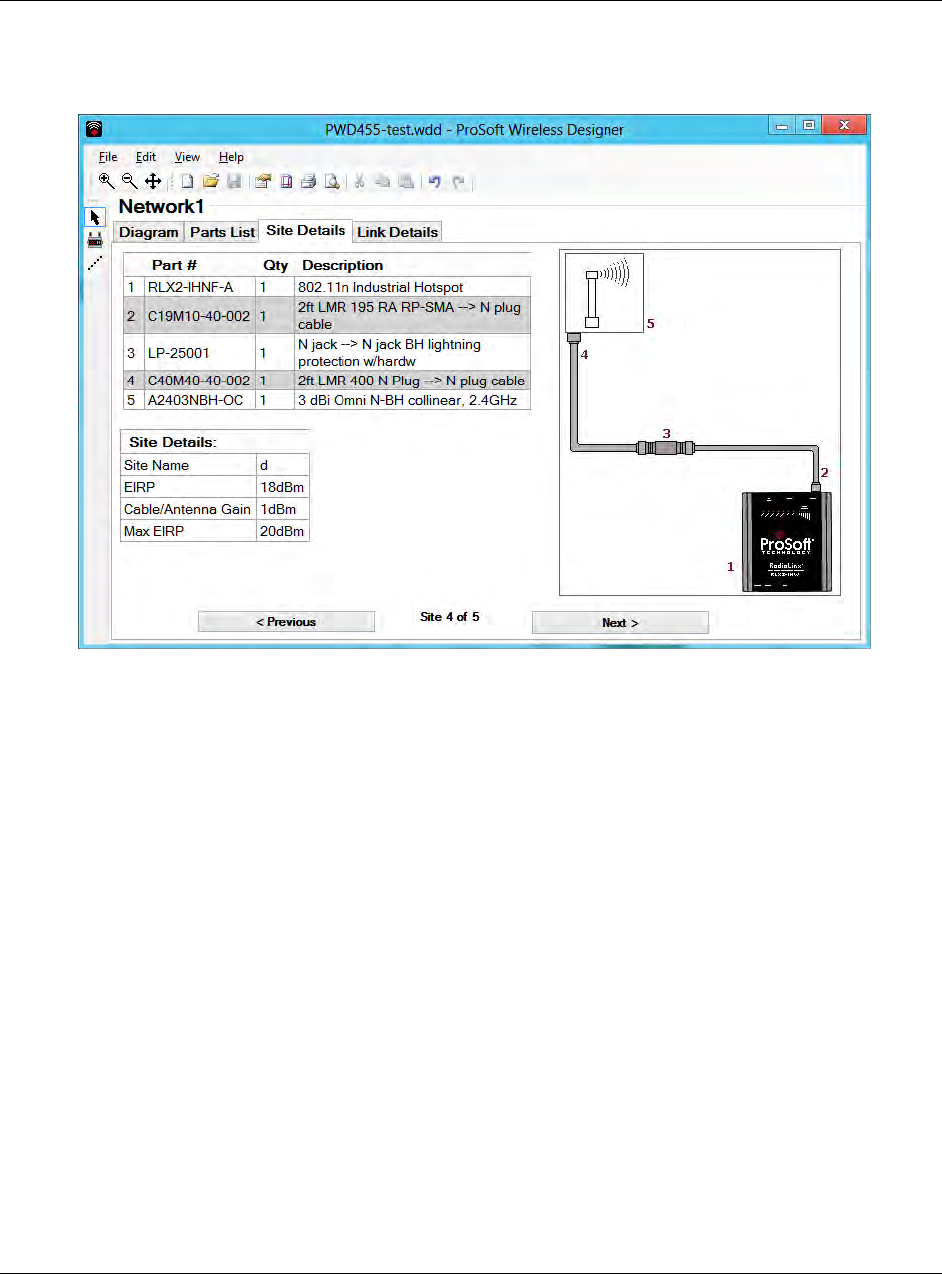Create a new file with the blank page icon
Image resolution: width=942 pixels, height=1274 pixels.
pos(187,181)
